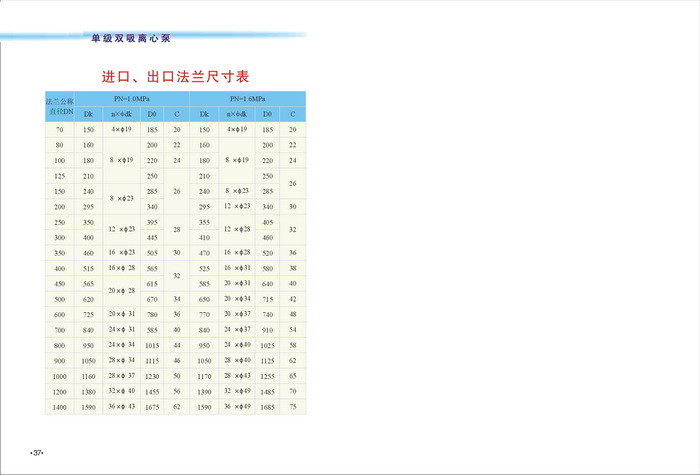Viewport: 700px width, 475px height.
Task: Select the 28×φ43 cell
Action: click(236, 376)
